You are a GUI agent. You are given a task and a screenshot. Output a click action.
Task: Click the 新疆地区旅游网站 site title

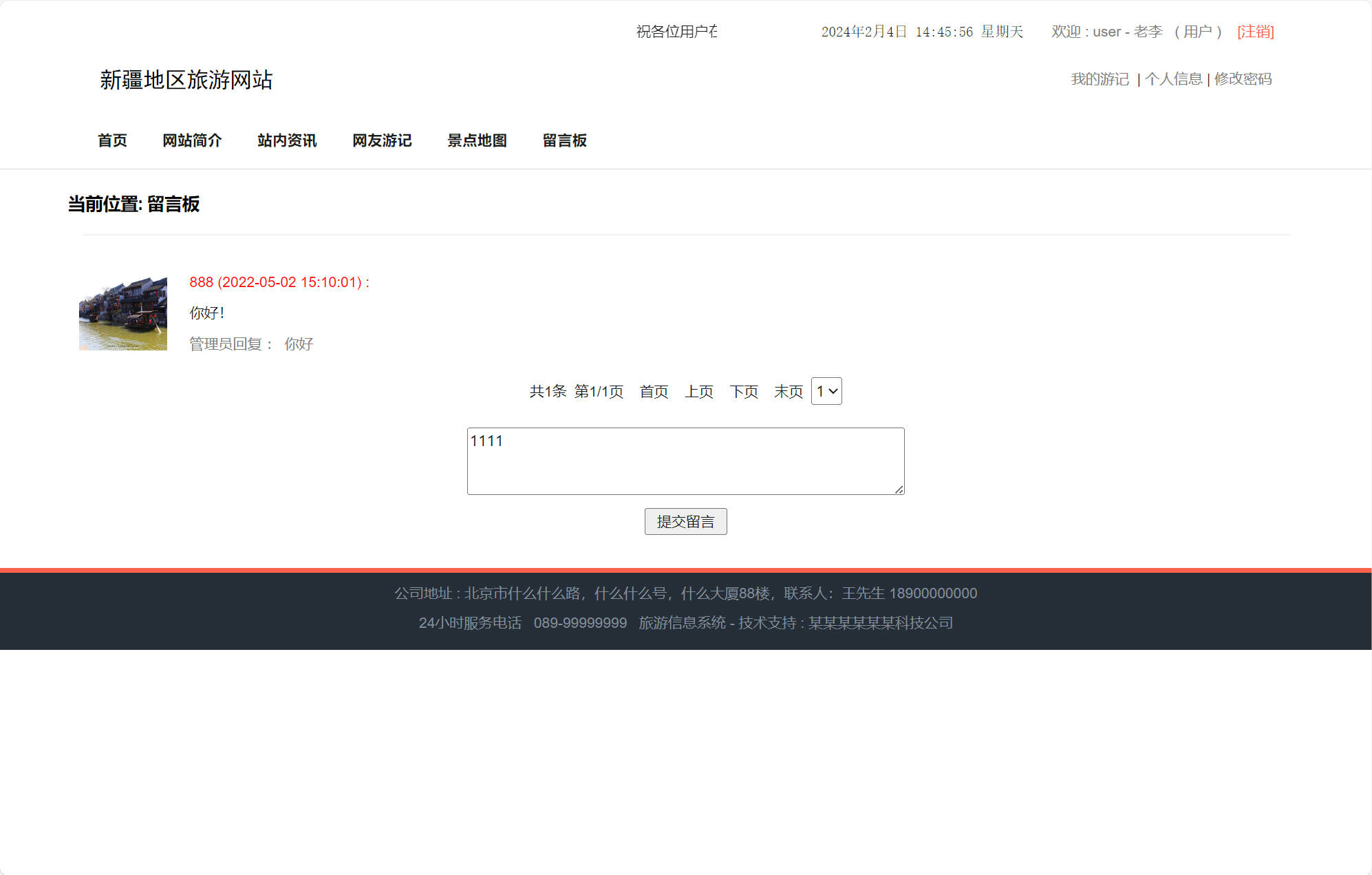click(186, 80)
